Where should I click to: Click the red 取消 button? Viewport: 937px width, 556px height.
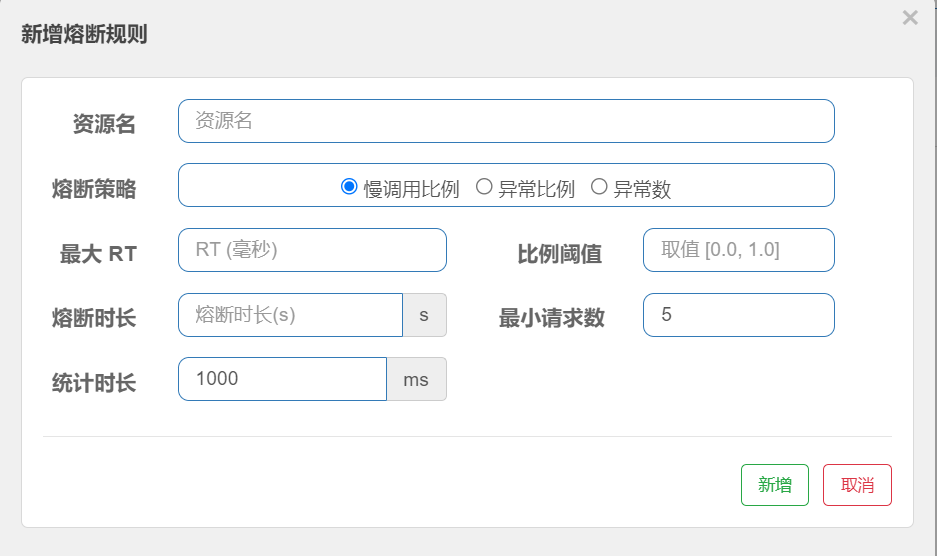tap(857, 485)
